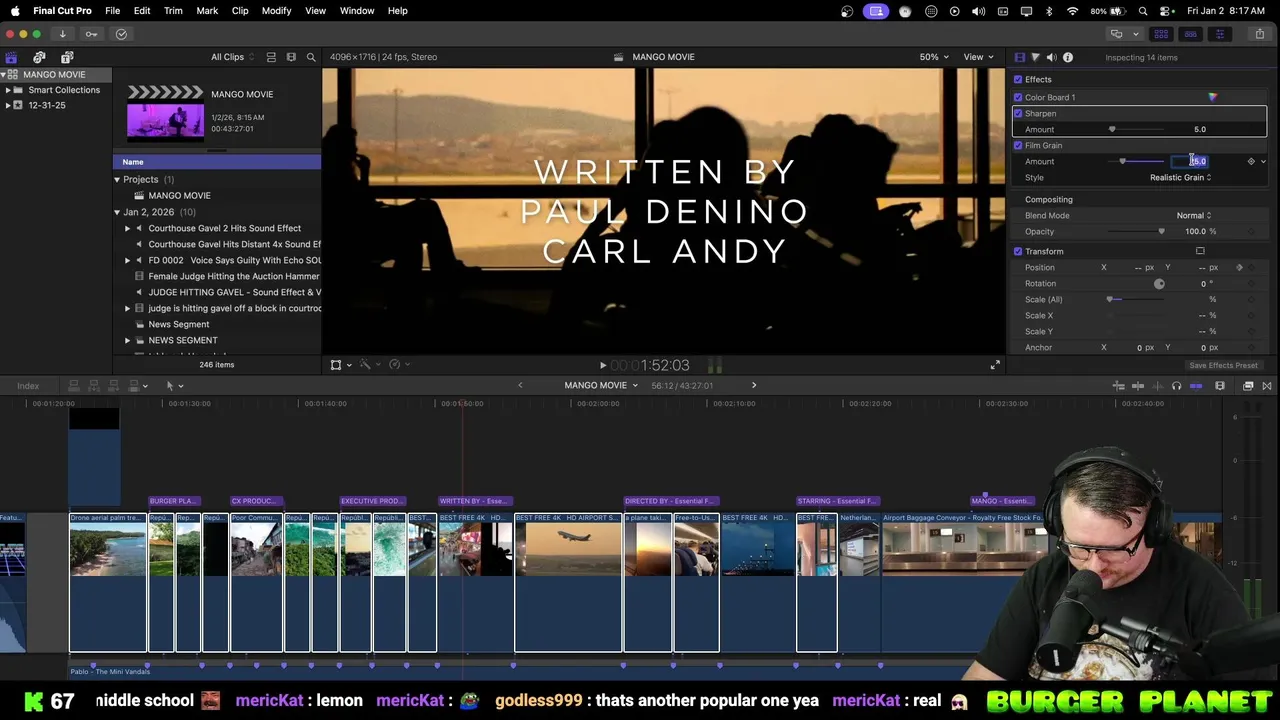Show the Photos and Audio sidebar
The height and width of the screenshot is (720, 1280).
tap(39, 57)
